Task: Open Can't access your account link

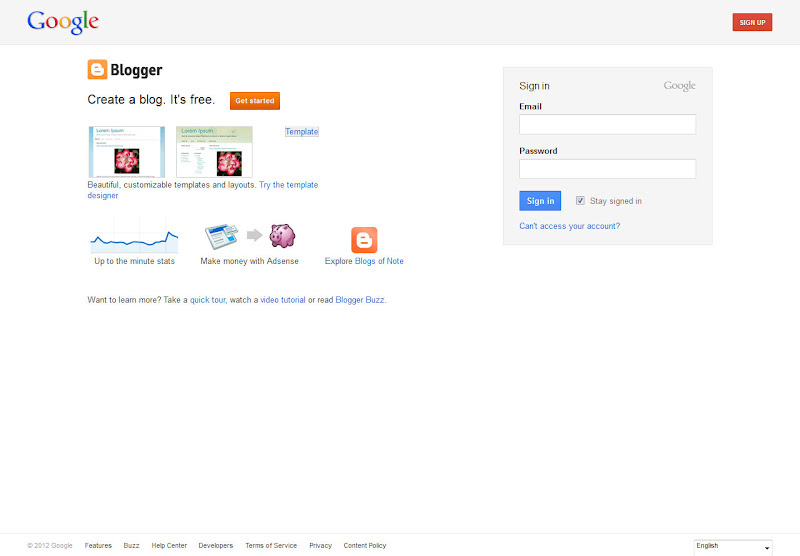Action: coord(569,226)
